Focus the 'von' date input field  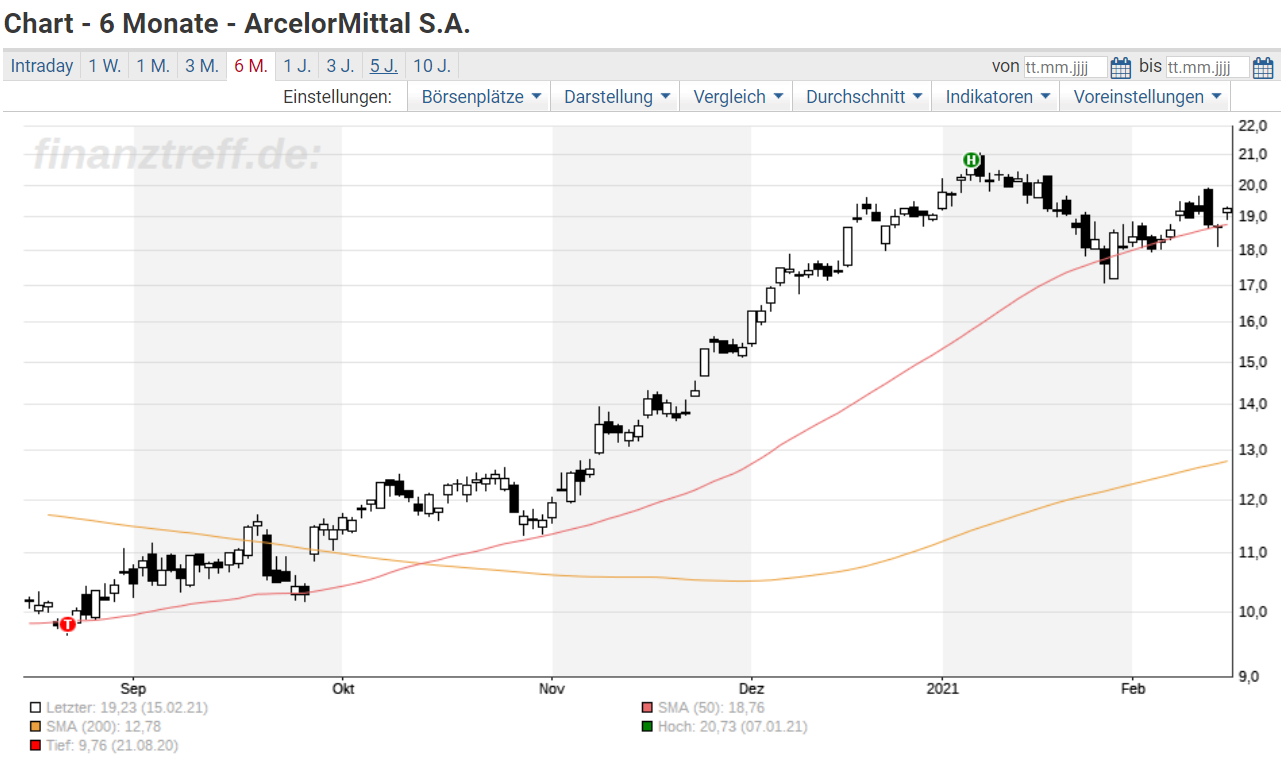coord(1066,67)
